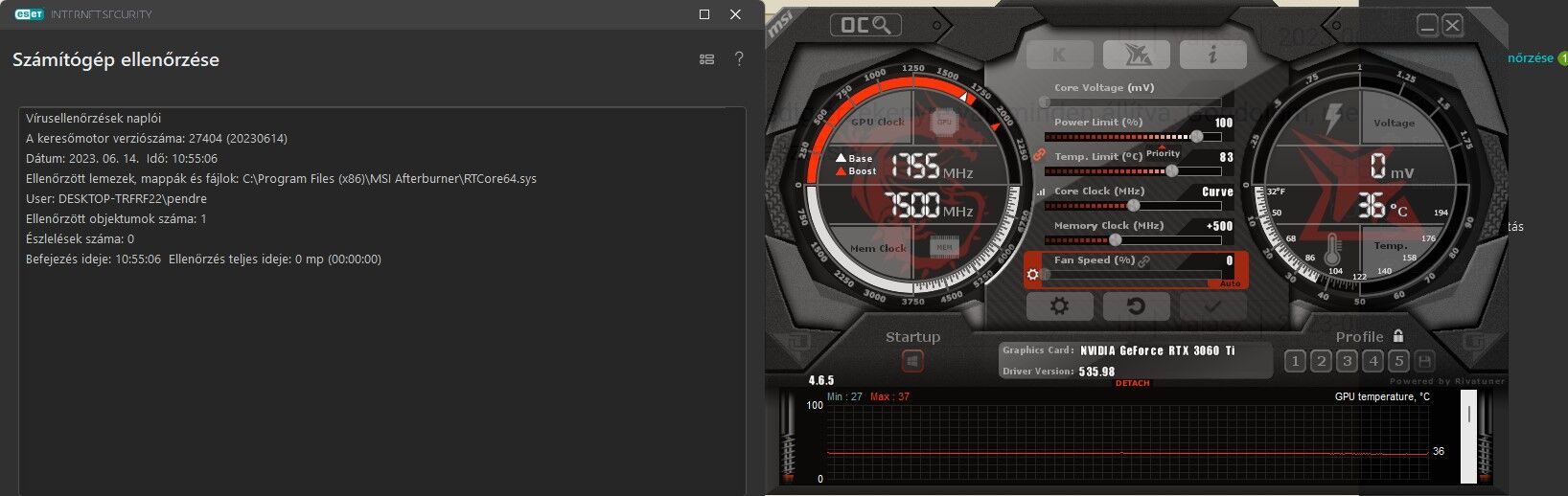Click the thermometer temperature icon
1568x496 pixels.
[x=1332, y=250]
